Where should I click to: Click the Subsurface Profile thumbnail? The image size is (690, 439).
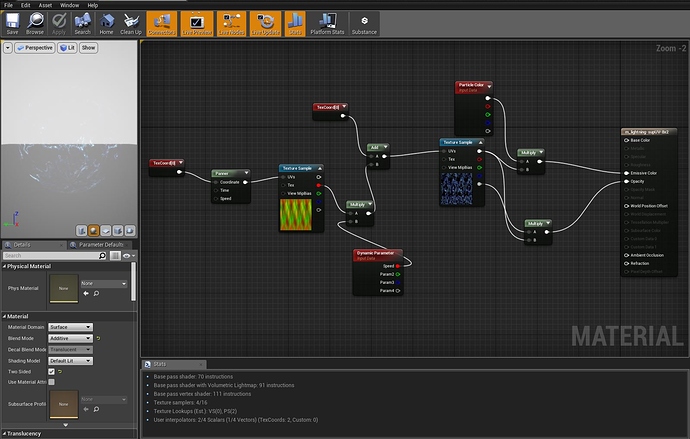pyautogui.click(x=64, y=404)
